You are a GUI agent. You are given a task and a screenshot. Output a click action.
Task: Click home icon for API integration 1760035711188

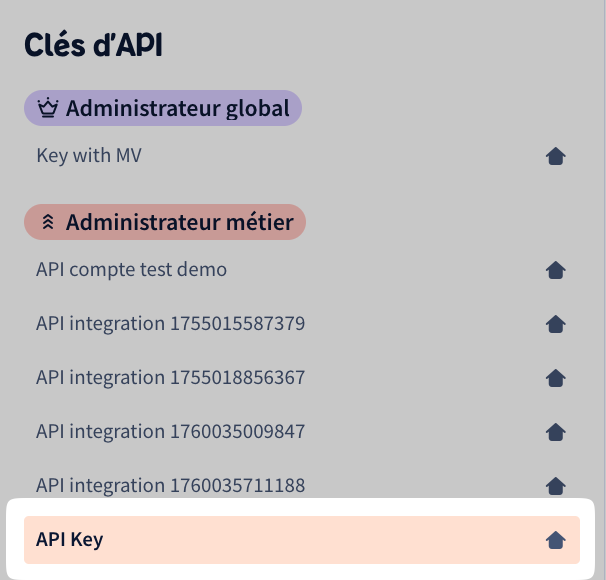click(556, 486)
